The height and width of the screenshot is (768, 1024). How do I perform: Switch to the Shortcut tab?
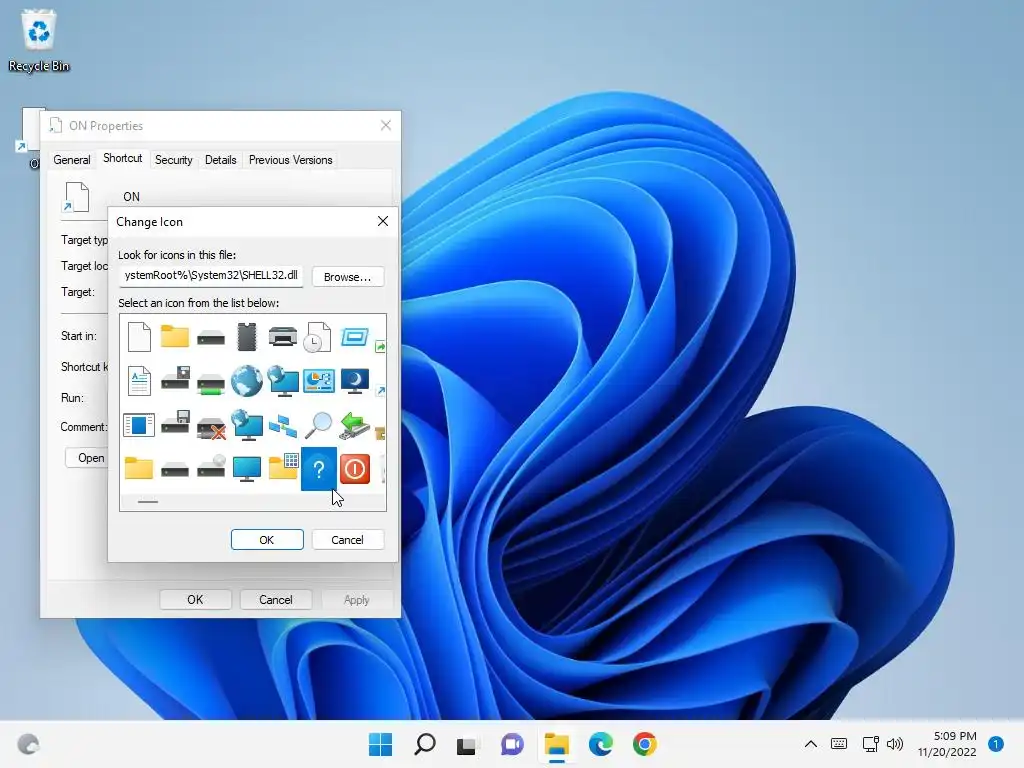click(x=123, y=158)
